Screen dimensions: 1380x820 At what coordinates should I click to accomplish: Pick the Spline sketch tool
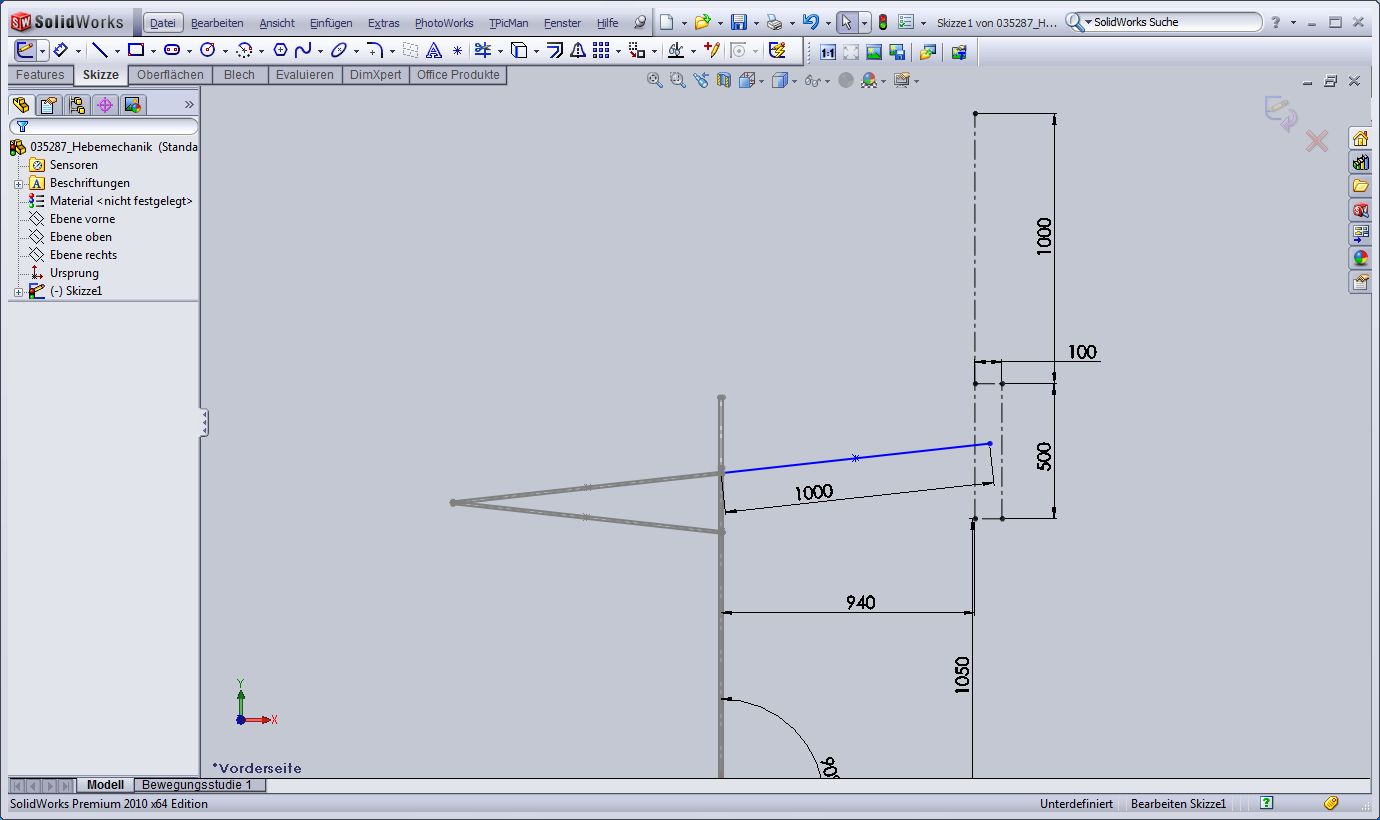303,50
